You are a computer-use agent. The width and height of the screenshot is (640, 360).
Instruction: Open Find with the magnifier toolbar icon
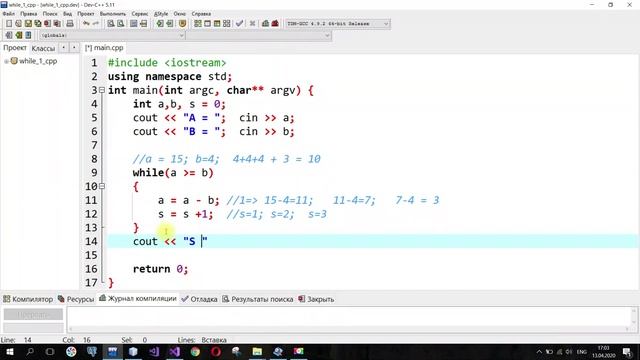(x=111, y=24)
